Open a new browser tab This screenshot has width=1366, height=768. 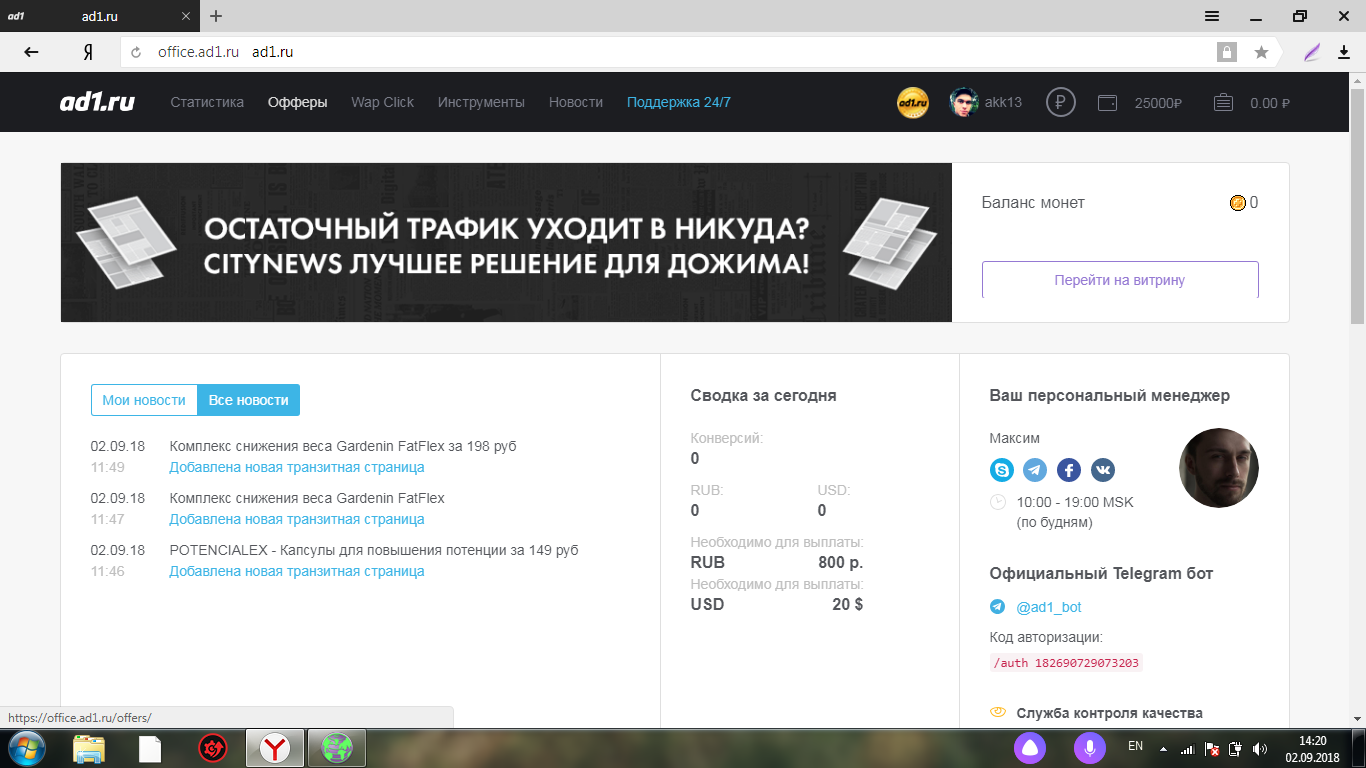pos(216,16)
